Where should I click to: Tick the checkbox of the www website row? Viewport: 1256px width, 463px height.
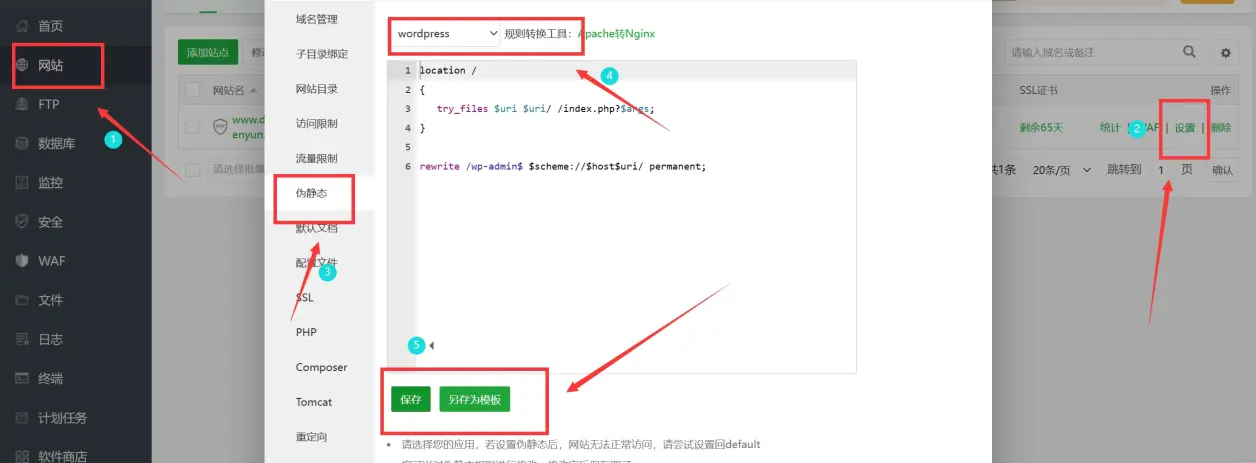(x=193, y=127)
